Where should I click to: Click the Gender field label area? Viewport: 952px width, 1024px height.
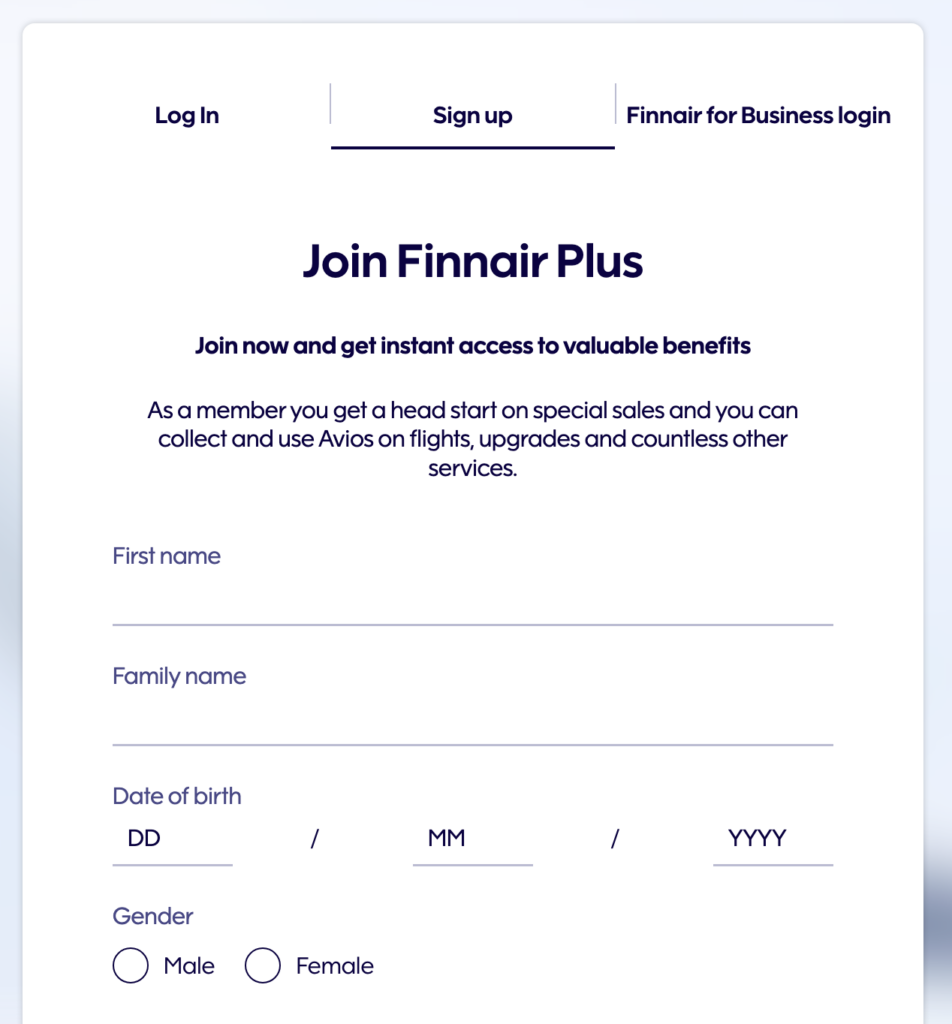pos(152,916)
